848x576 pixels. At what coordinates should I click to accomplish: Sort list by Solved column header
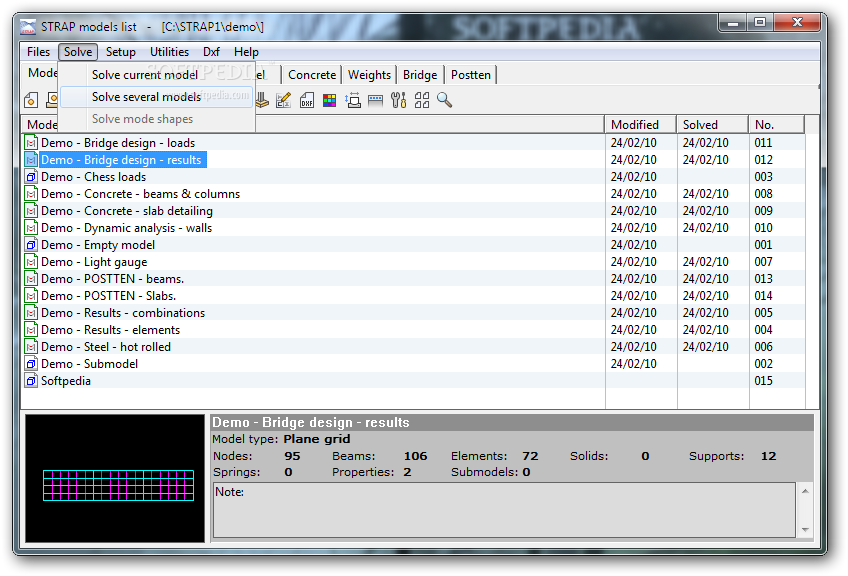click(712, 124)
